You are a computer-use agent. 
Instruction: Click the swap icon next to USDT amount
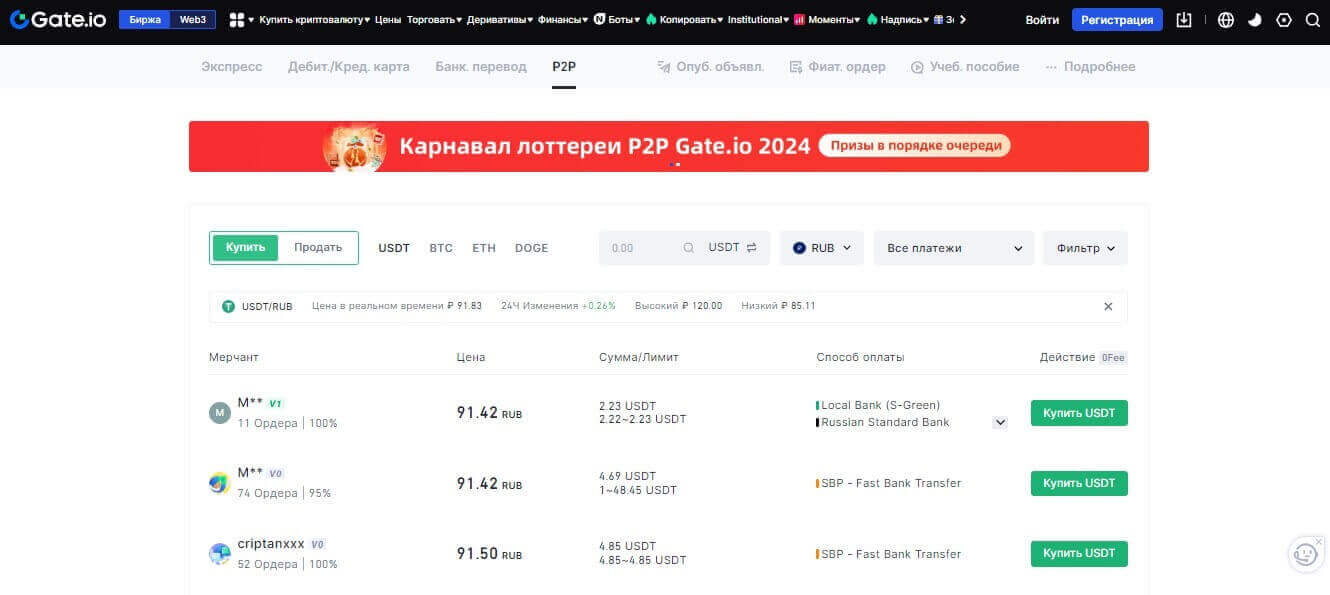752,248
